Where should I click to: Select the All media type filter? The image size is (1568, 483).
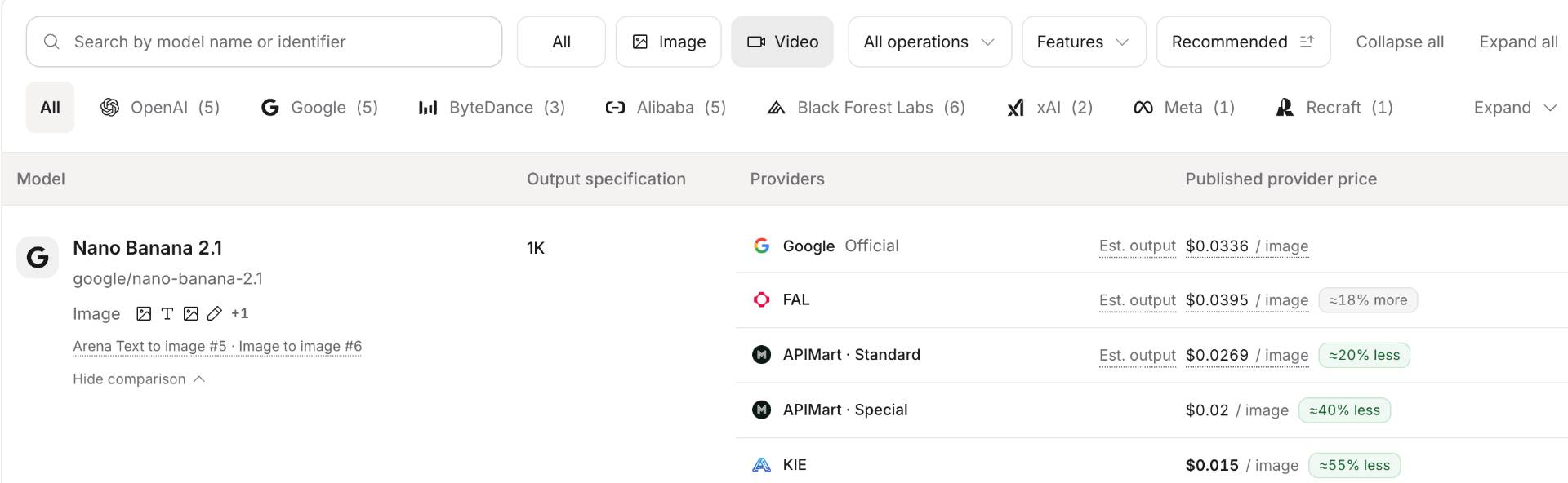coord(561,42)
